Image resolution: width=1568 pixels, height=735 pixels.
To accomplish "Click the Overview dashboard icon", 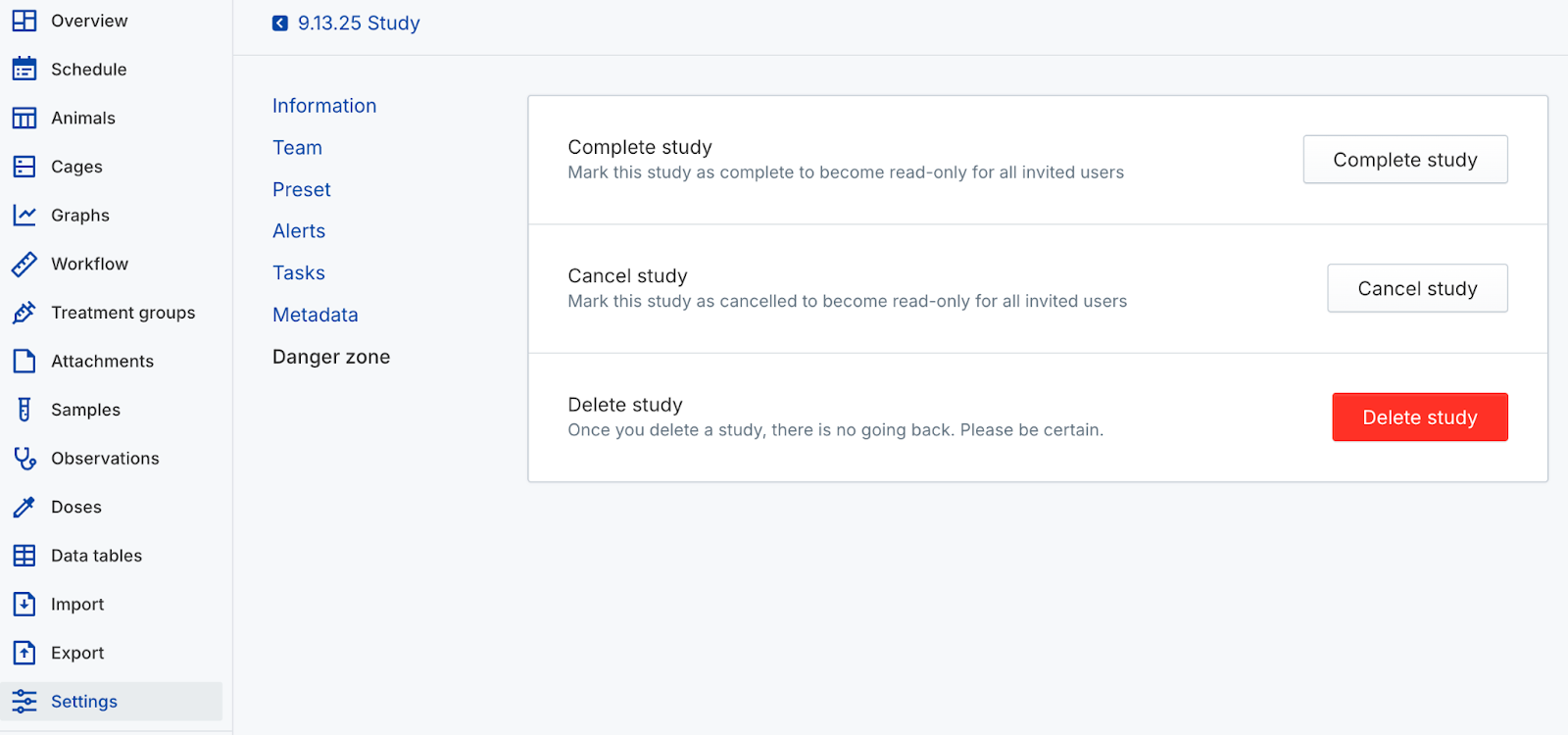I will (x=24, y=21).
